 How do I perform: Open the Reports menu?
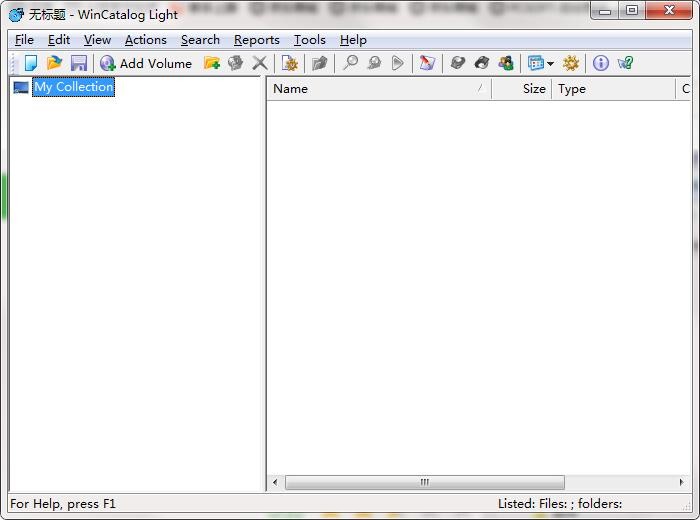tap(257, 40)
